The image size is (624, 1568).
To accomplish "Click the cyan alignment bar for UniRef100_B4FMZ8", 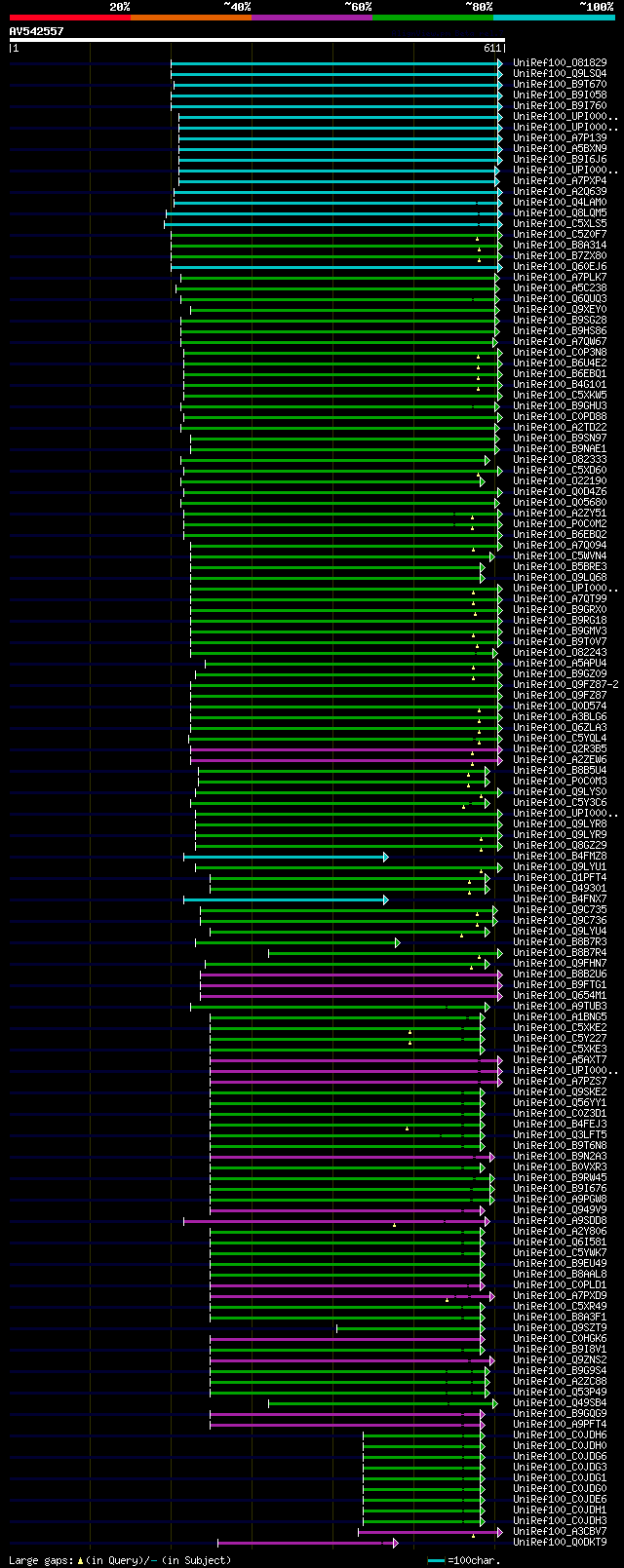I will tap(286, 857).
